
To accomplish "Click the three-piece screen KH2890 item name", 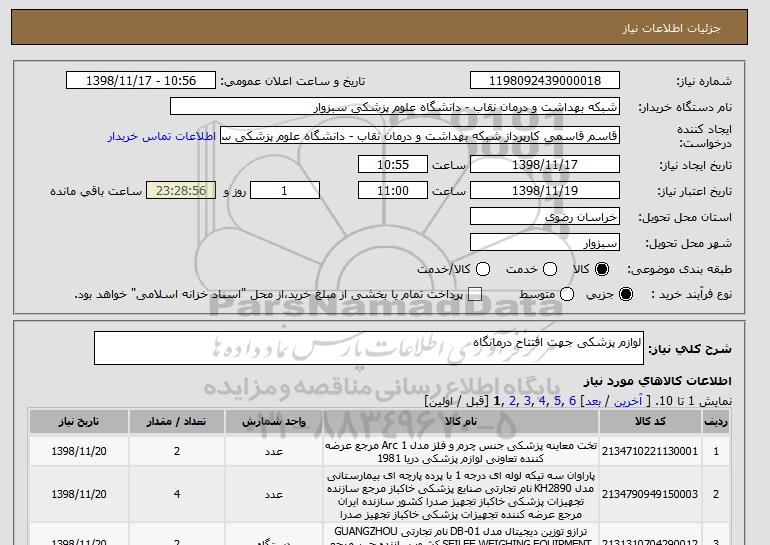I will pyautogui.click(x=461, y=495).
